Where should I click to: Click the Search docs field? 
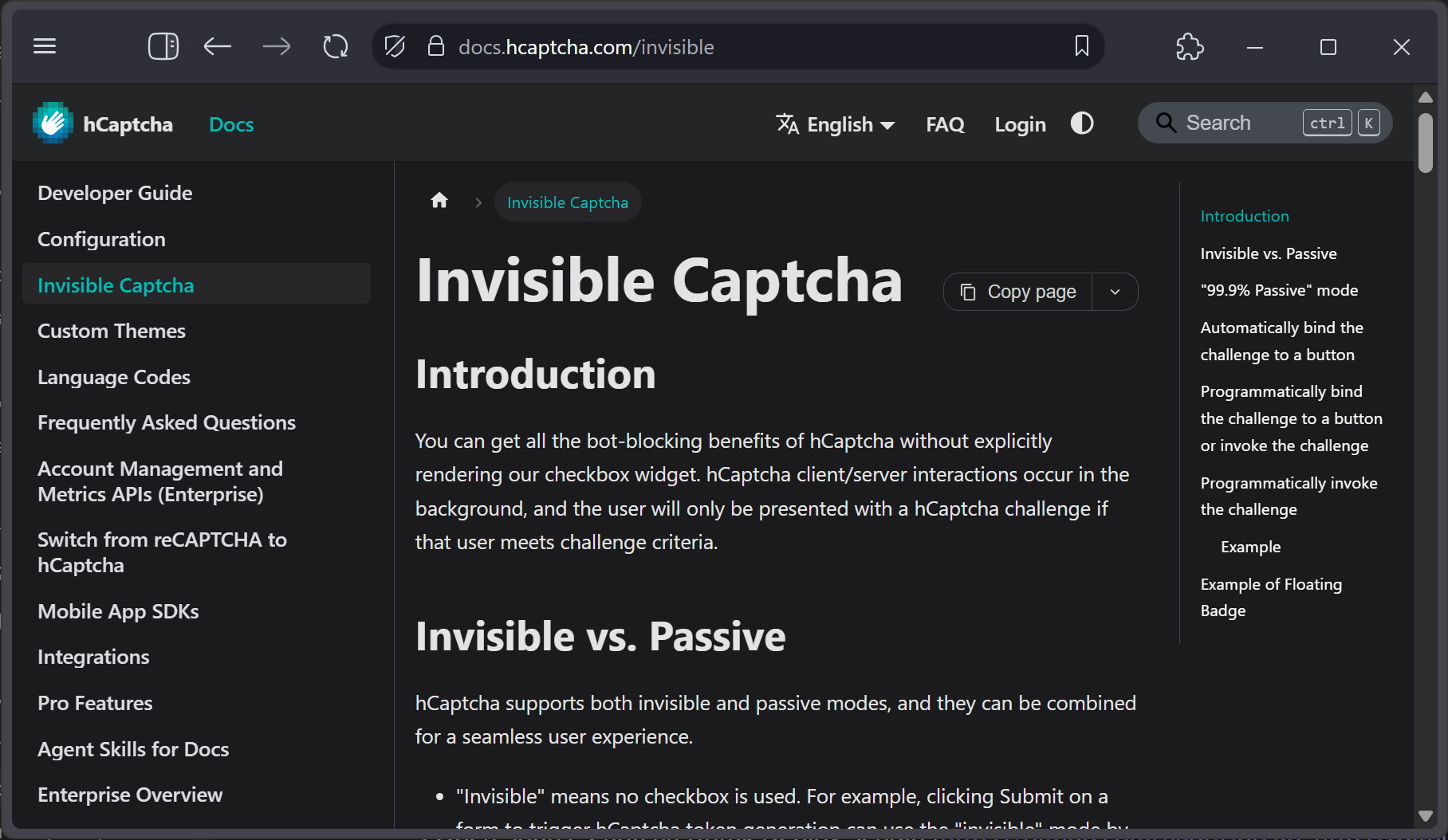[1265, 123]
